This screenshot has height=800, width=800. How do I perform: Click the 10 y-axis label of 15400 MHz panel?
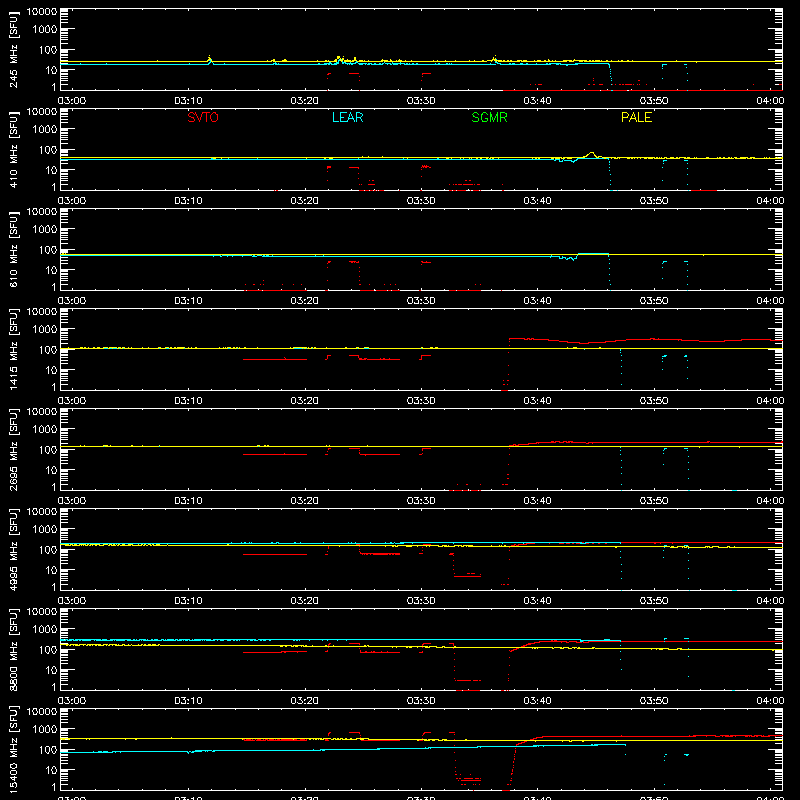click(x=51, y=770)
